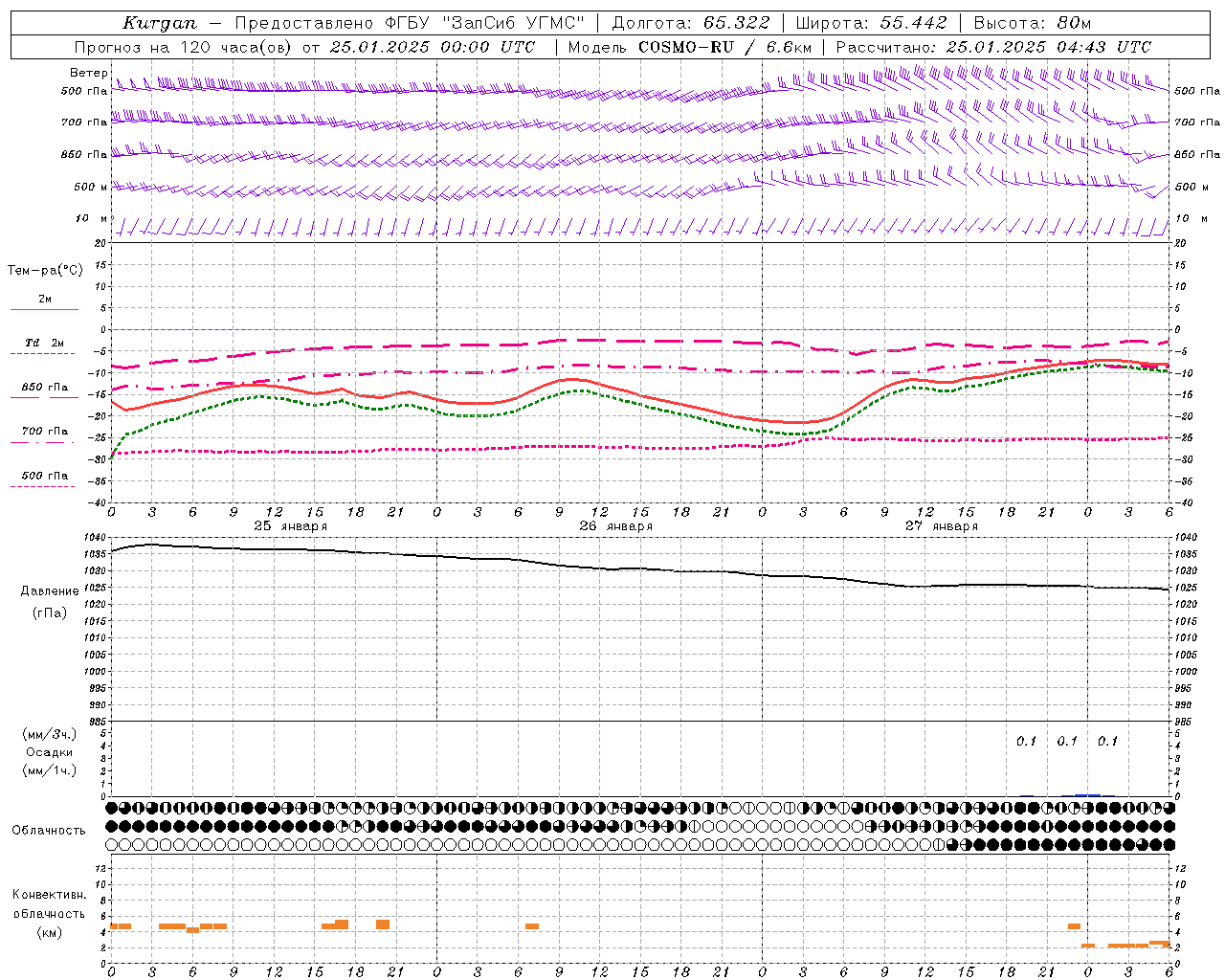Click the 'Высота: 80м' header value

click(x=1032, y=23)
